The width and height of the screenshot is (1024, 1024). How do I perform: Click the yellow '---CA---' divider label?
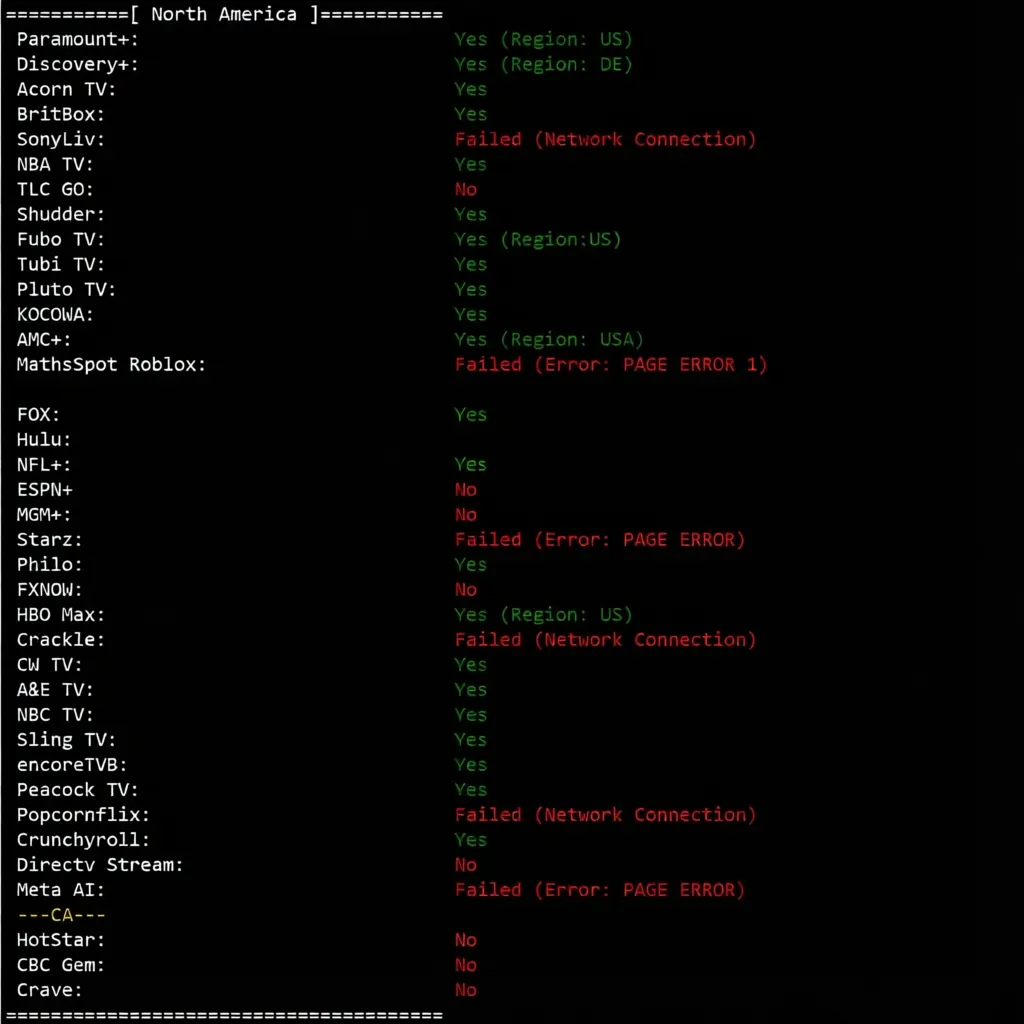pos(61,915)
